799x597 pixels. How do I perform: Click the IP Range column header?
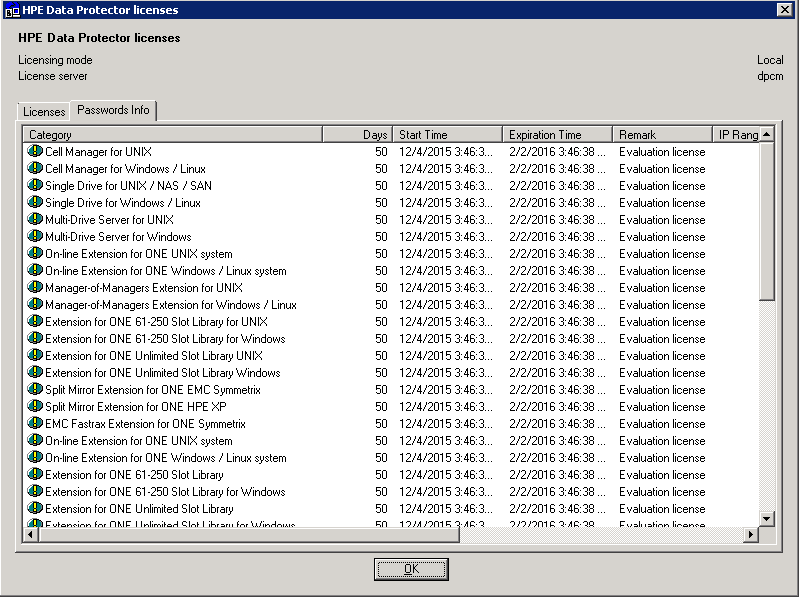click(736, 134)
